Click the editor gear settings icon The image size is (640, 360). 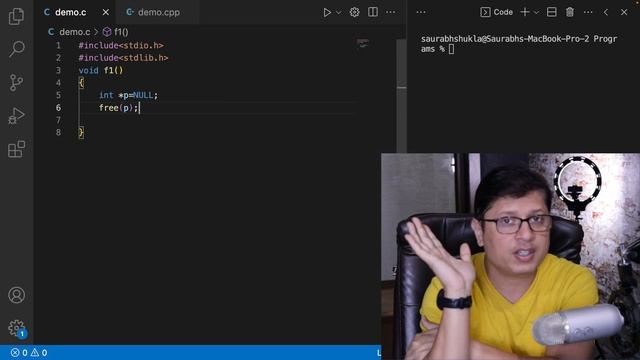[x=354, y=12]
